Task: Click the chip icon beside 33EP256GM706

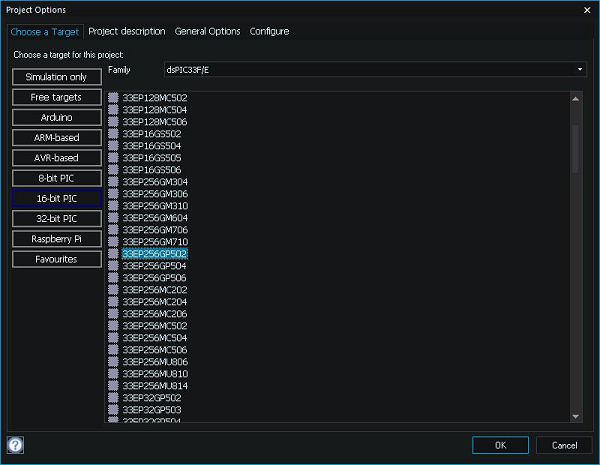Action: click(x=113, y=230)
